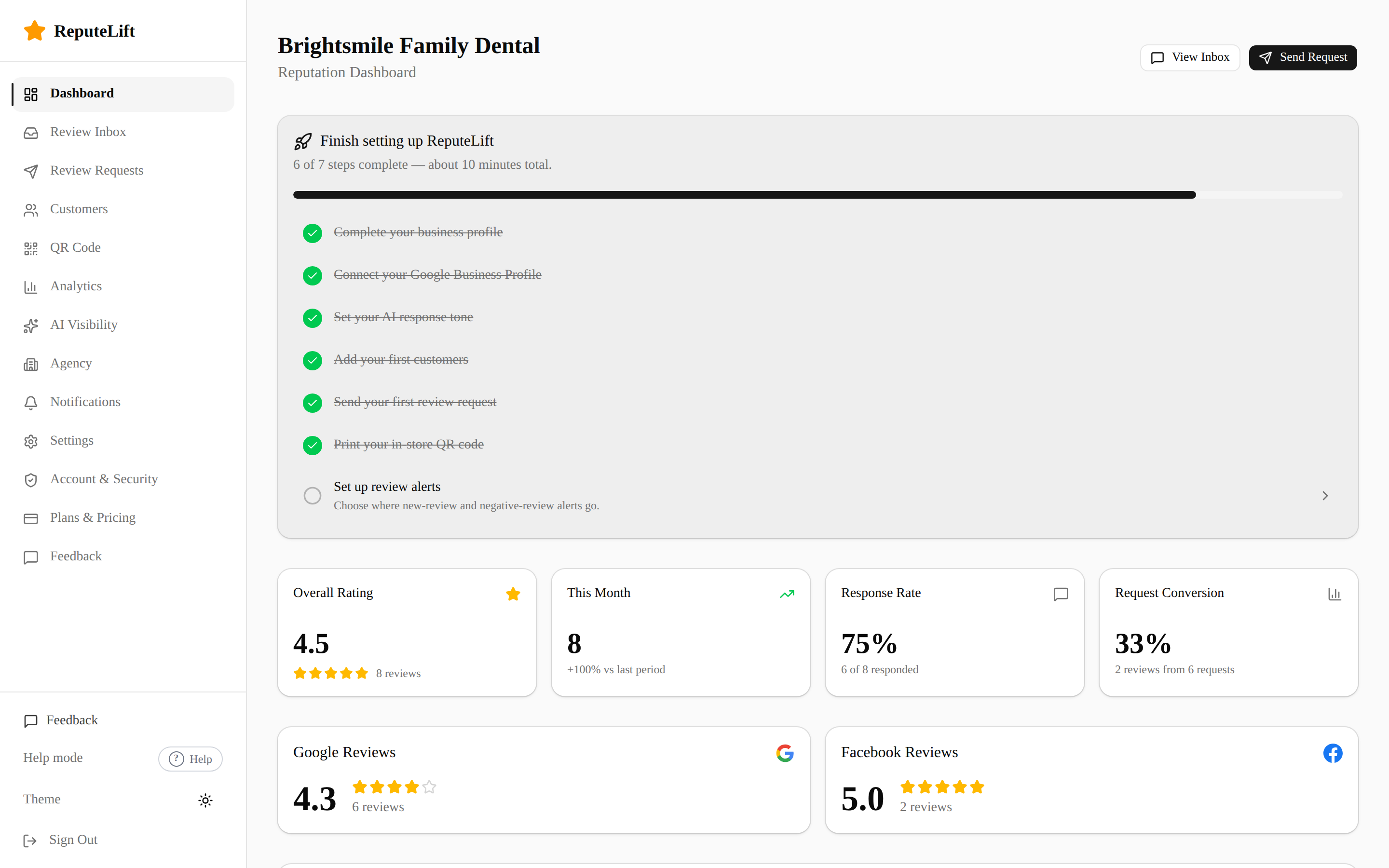The height and width of the screenshot is (868, 1389).
Task: Click the Account & Security shield icon
Action: pyautogui.click(x=31, y=479)
